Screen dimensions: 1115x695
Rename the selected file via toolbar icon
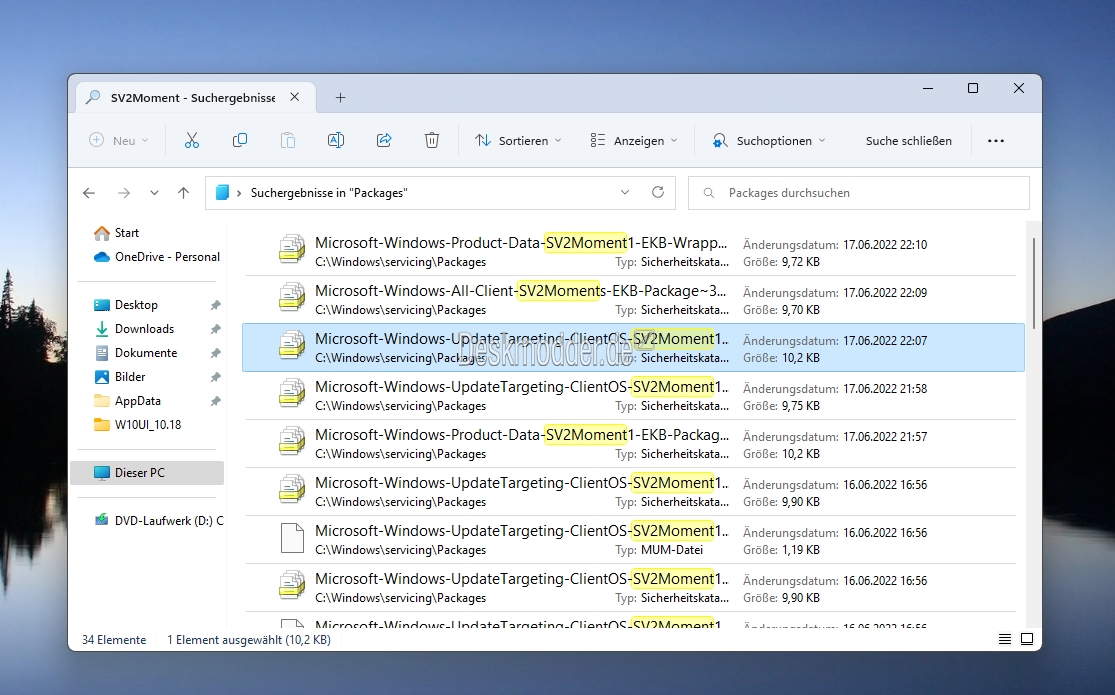click(x=336, y=141)
